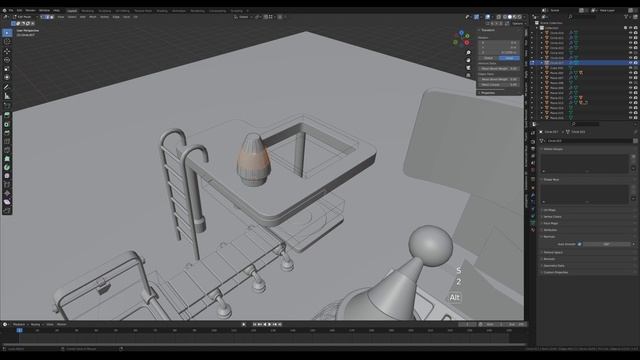Open the Global transform orientation dropdown

(242, 17)
